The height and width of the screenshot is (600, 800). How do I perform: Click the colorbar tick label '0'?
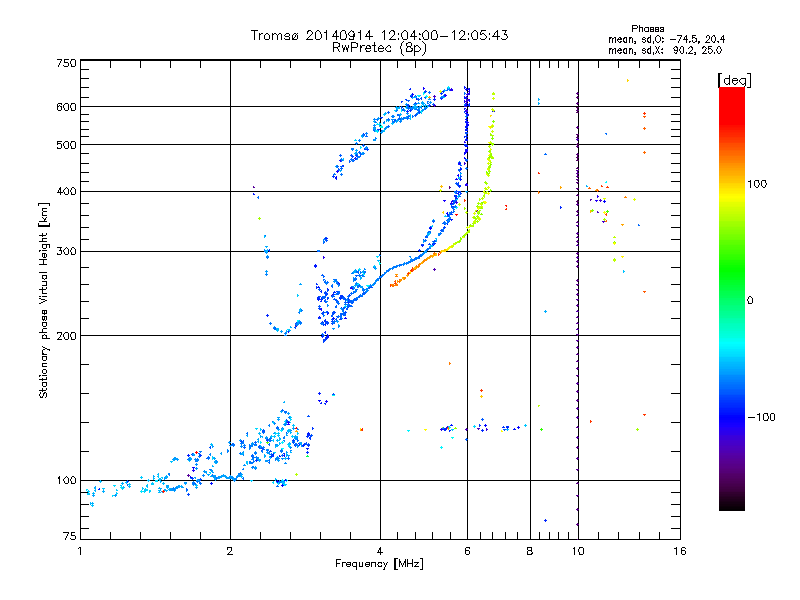coord(750,301)
